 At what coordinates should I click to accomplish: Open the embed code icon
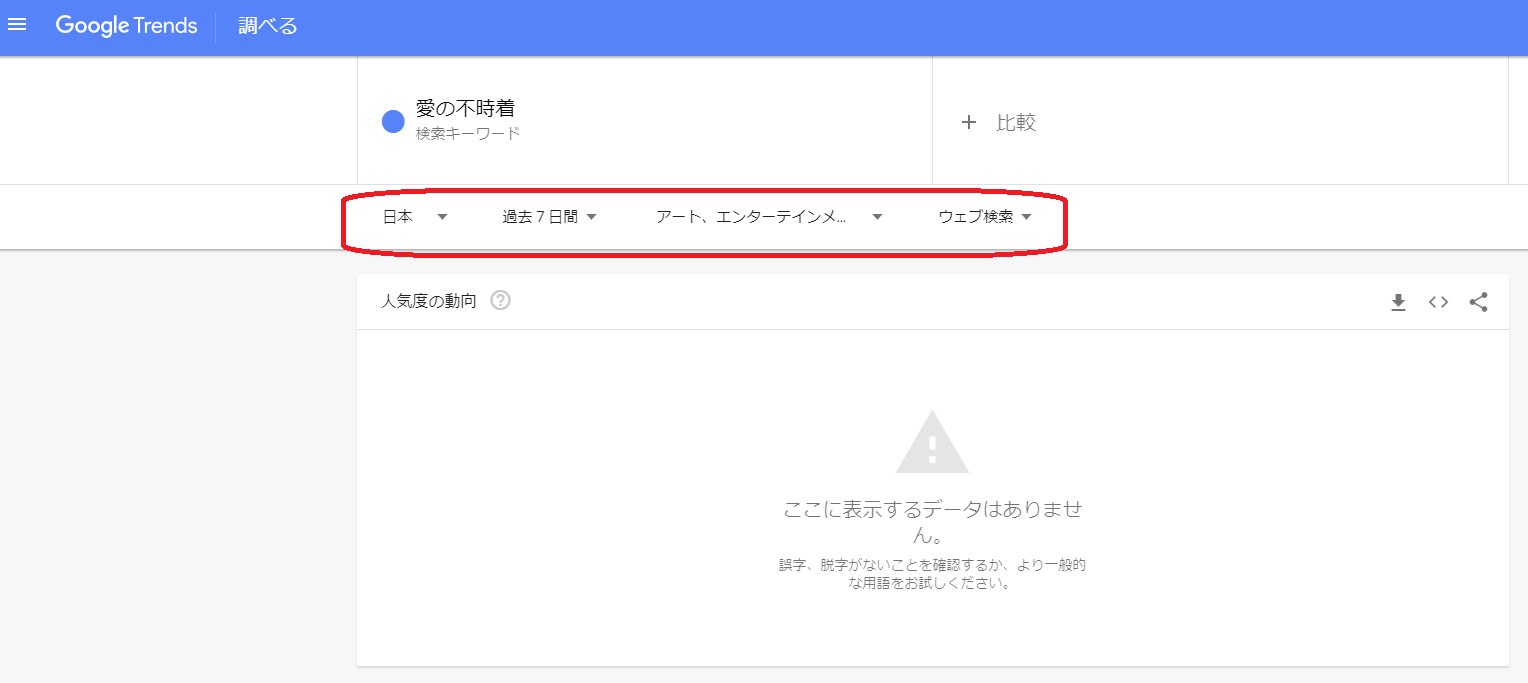coord(1438,302)
